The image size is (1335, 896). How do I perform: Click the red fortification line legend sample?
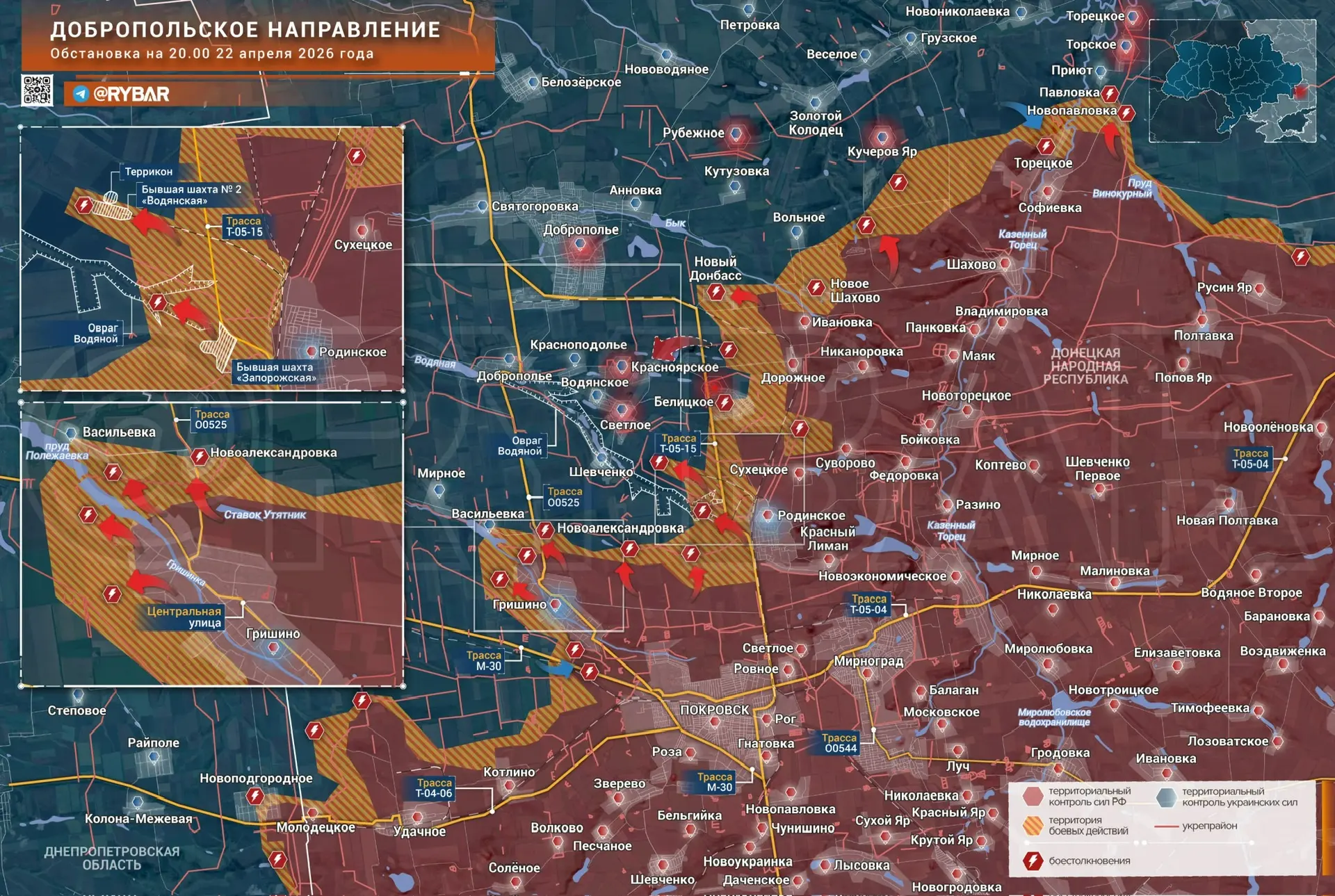1166,826
